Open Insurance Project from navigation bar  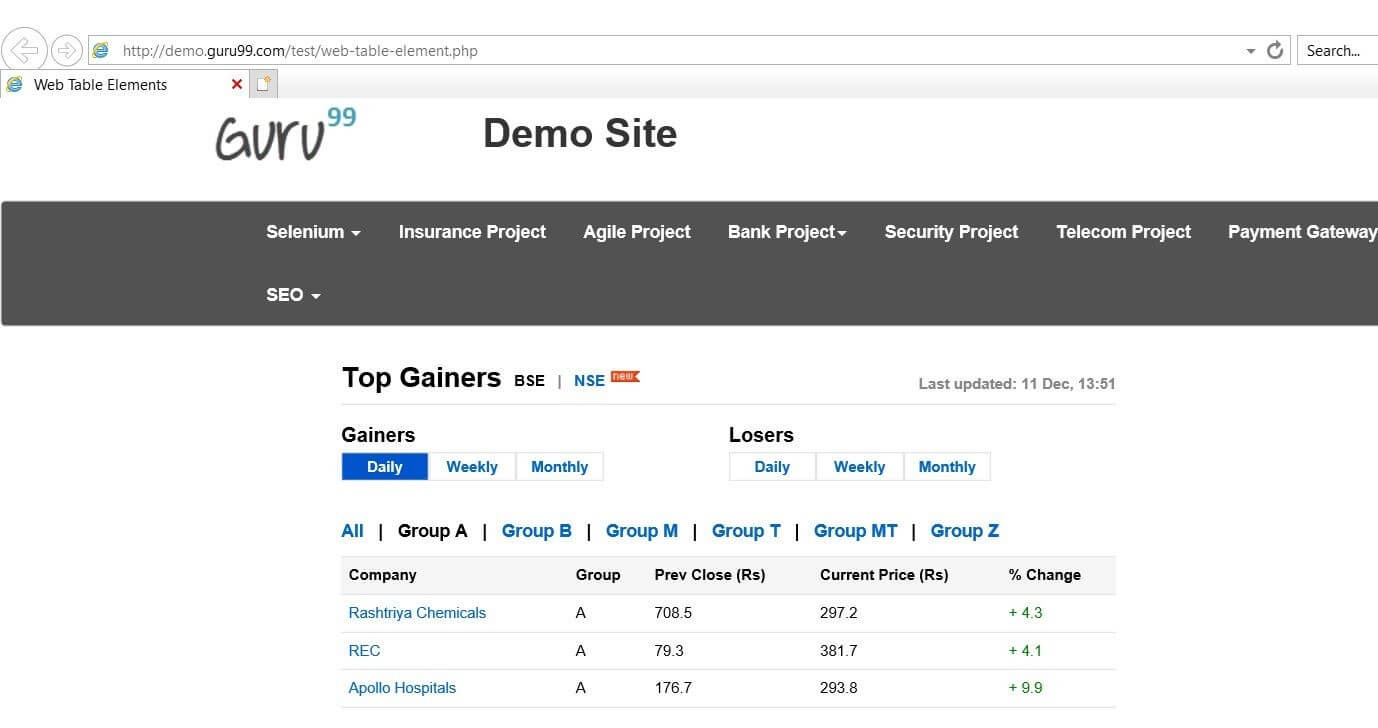pos(472,232)
